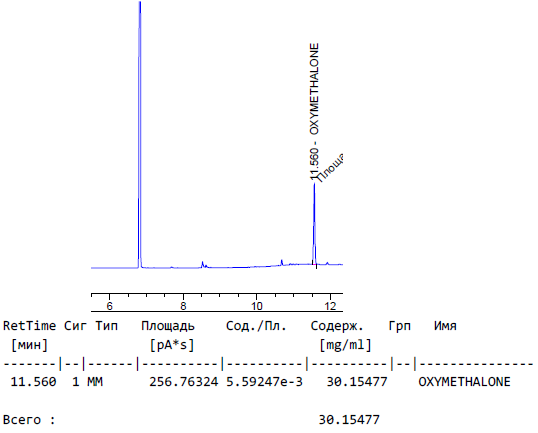538x433 pixels.
Task: Select the area value 256.76324
Action: [184, 382]
